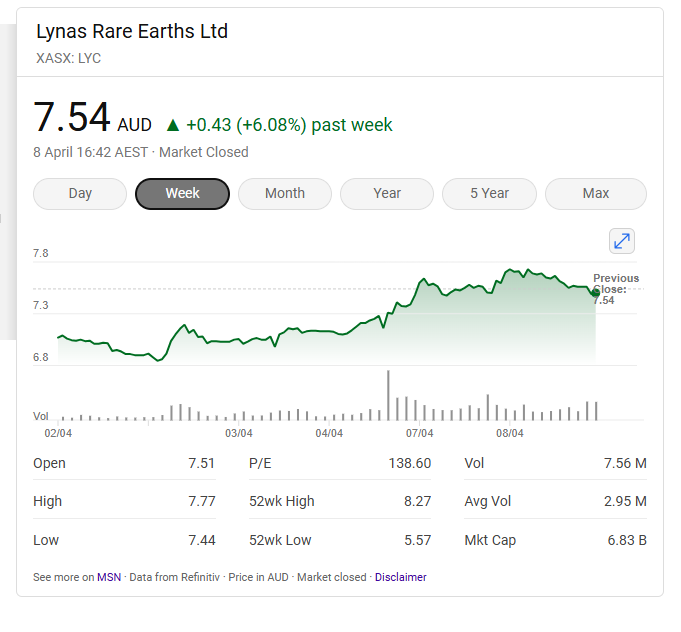Open the Disclaimer link
The height and width of the screenshot is (632, 681).
point(400,577)
